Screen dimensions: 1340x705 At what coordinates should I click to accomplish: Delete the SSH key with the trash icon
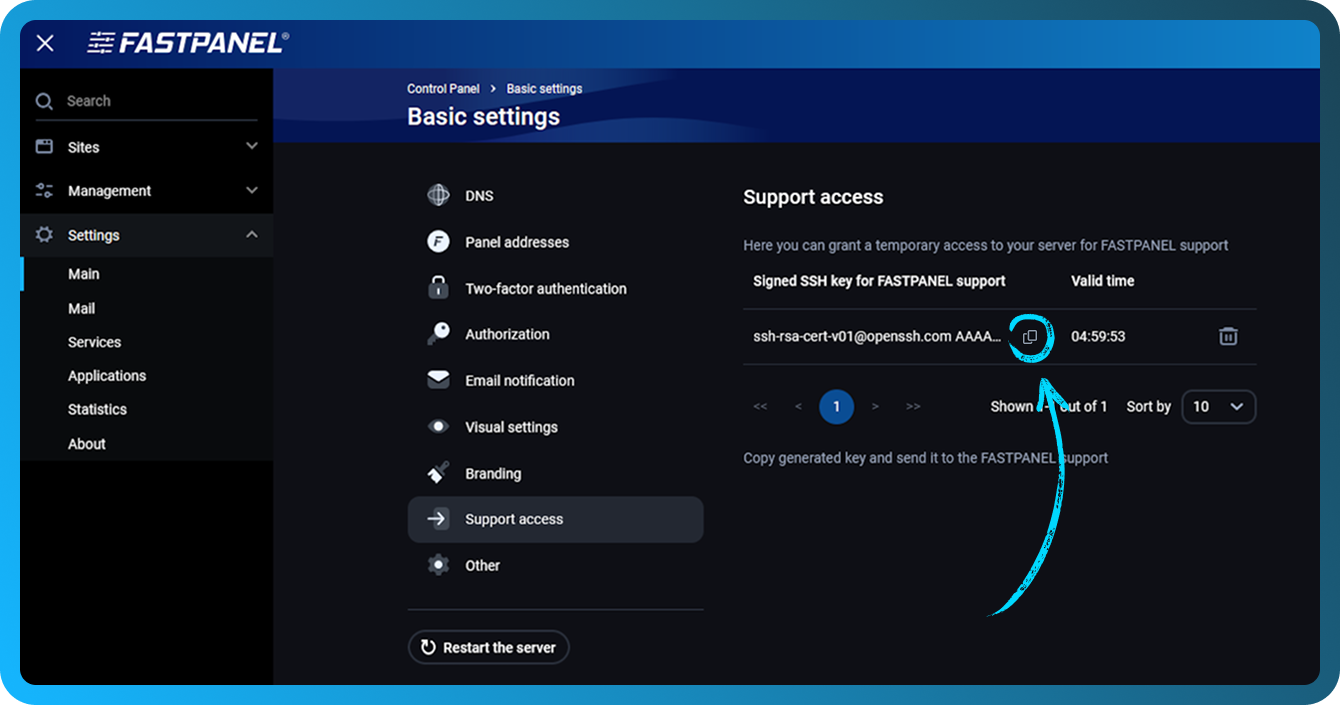click(x=1229, y=336)
